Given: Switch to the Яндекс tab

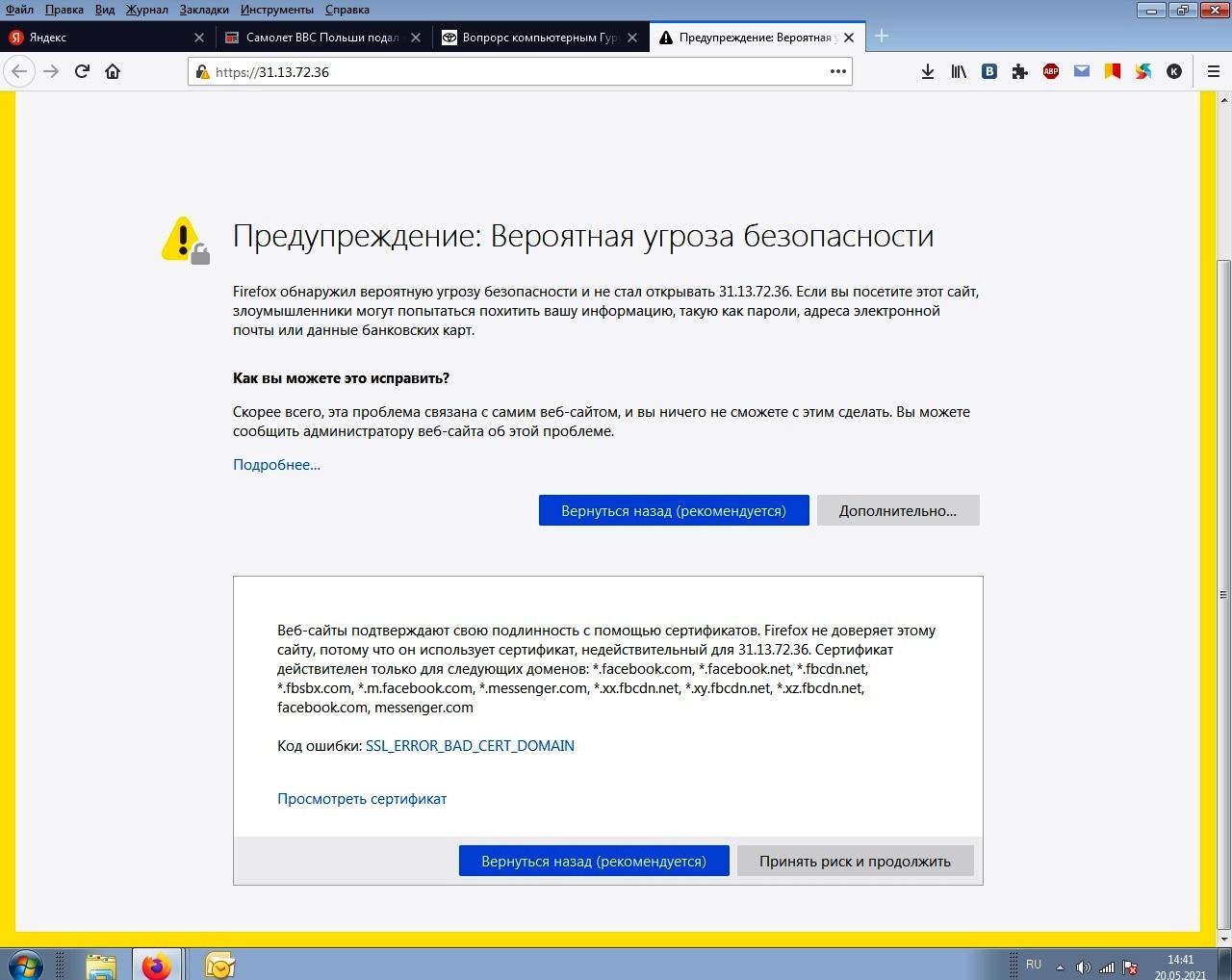Looking at the screenshot, I should tap(109, 38).
